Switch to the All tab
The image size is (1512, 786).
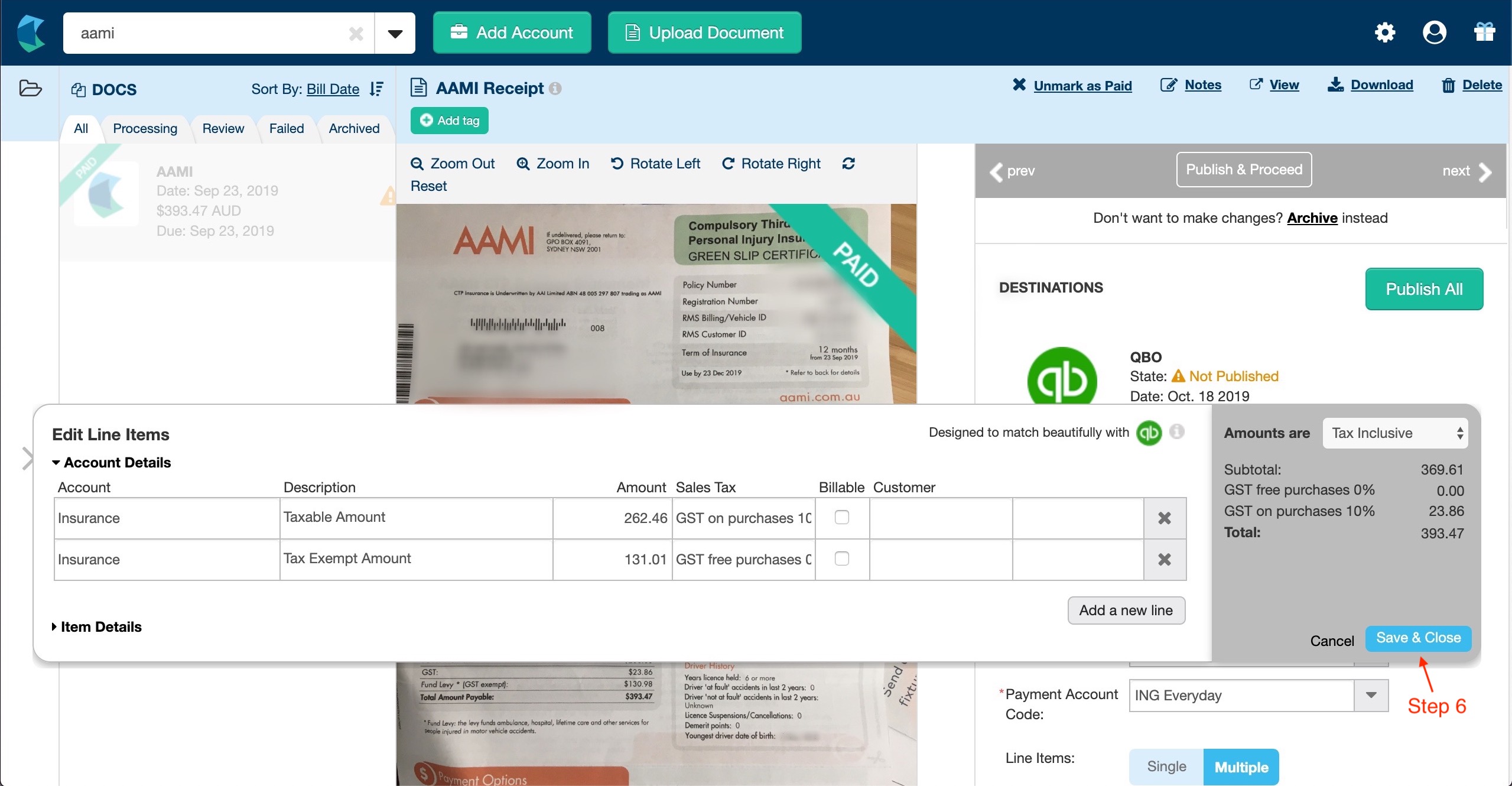(x=81, y=128)
